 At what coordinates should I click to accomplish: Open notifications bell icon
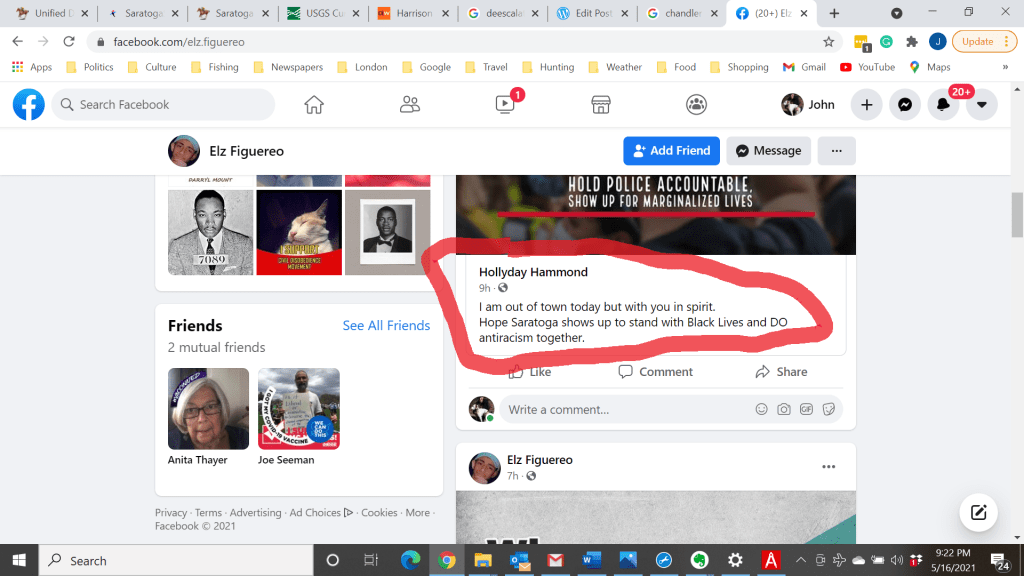click(x=943, y=105)
